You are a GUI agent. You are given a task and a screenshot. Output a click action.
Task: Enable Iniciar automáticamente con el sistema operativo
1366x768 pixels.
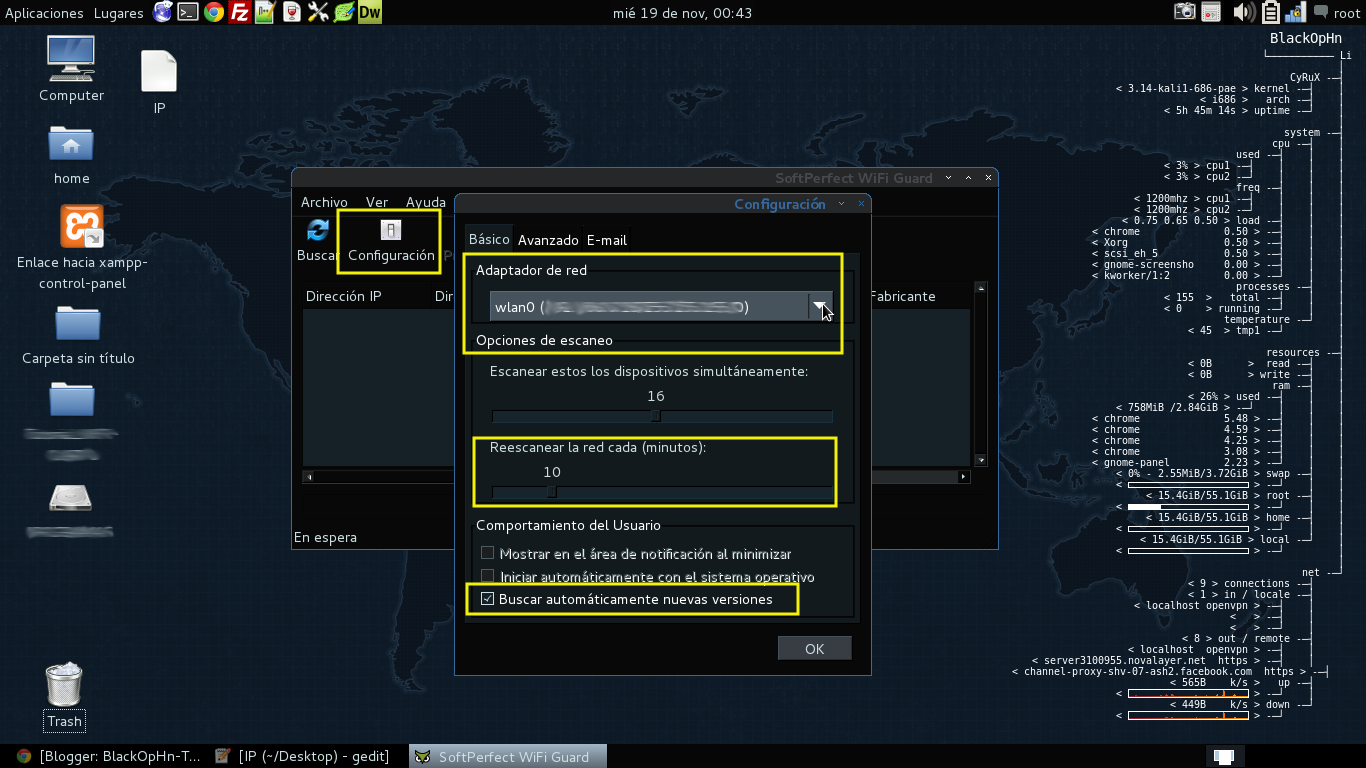tap(488, 576)
